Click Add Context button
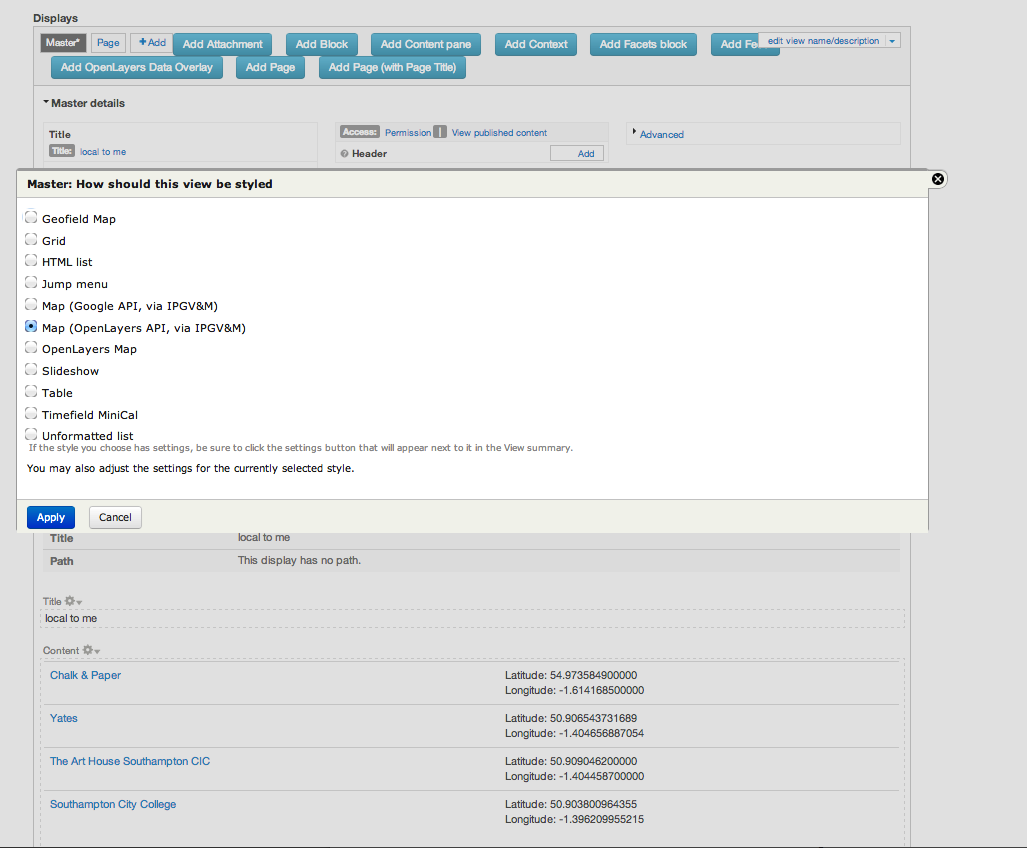Viewport: 1027px width, 848px height. (x=536, y=45)
